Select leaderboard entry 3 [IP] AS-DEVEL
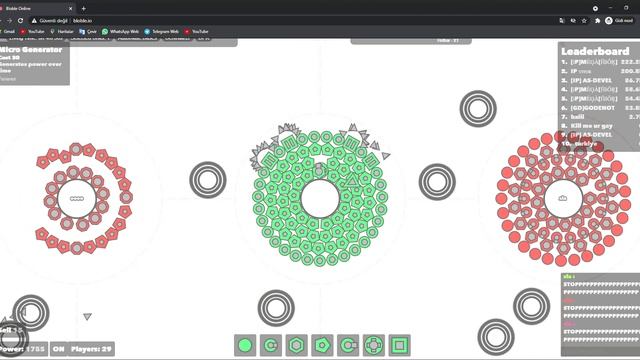Screen dimensions: 640x360 click(600, 80)
